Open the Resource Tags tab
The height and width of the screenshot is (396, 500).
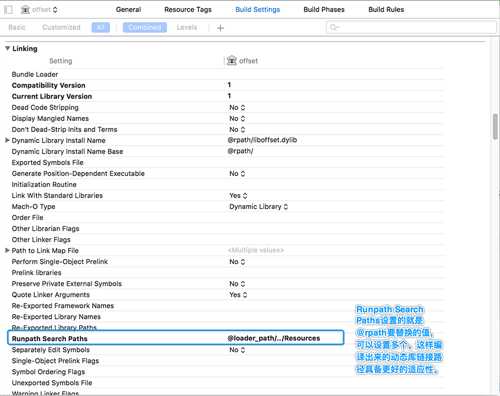click(x=188, y=10)
